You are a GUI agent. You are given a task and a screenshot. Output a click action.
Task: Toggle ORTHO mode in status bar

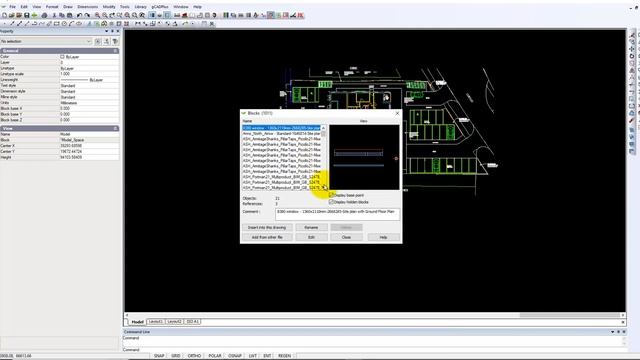tap(194, 356)
